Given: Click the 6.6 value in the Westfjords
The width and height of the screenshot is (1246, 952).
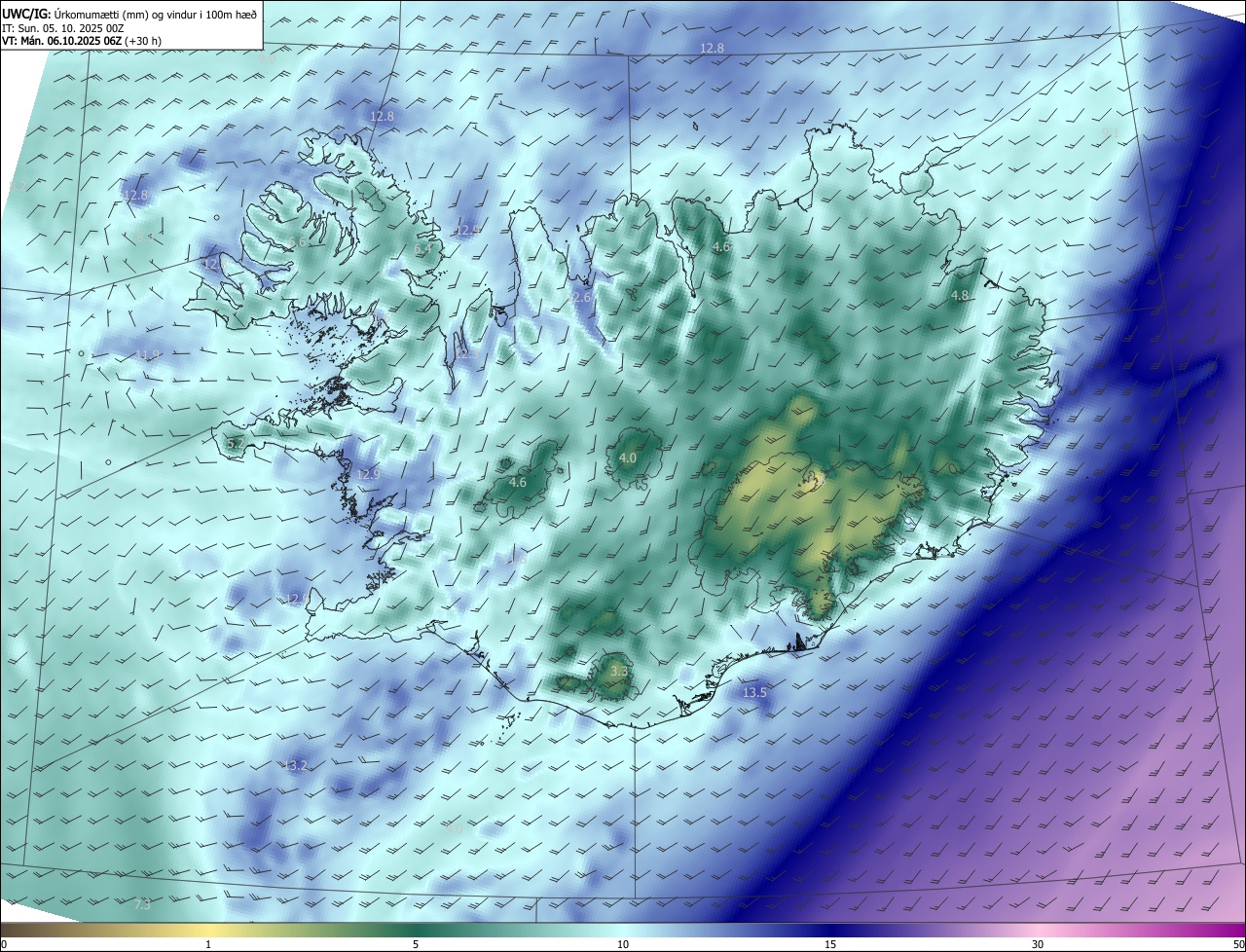Looking at the screenshot, I should tap(298, 241).
